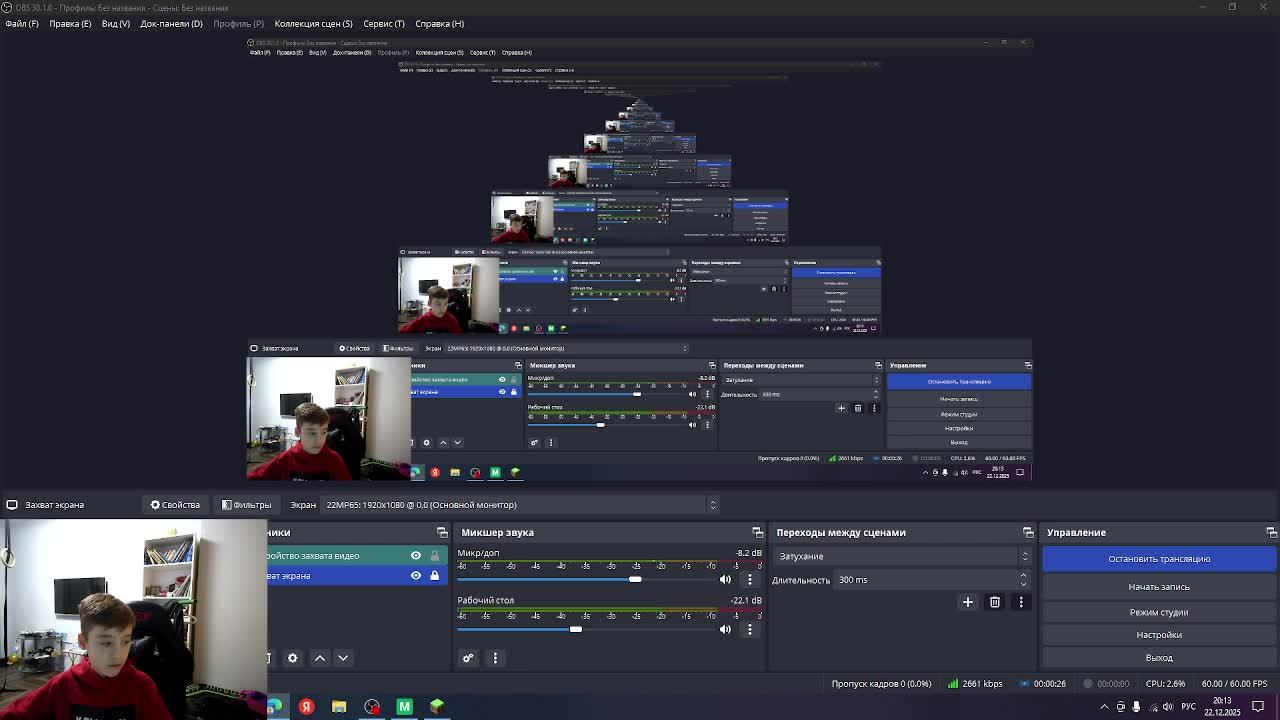1280x720 pixels.
Task: Open the Файл menu
Action: 21,23
